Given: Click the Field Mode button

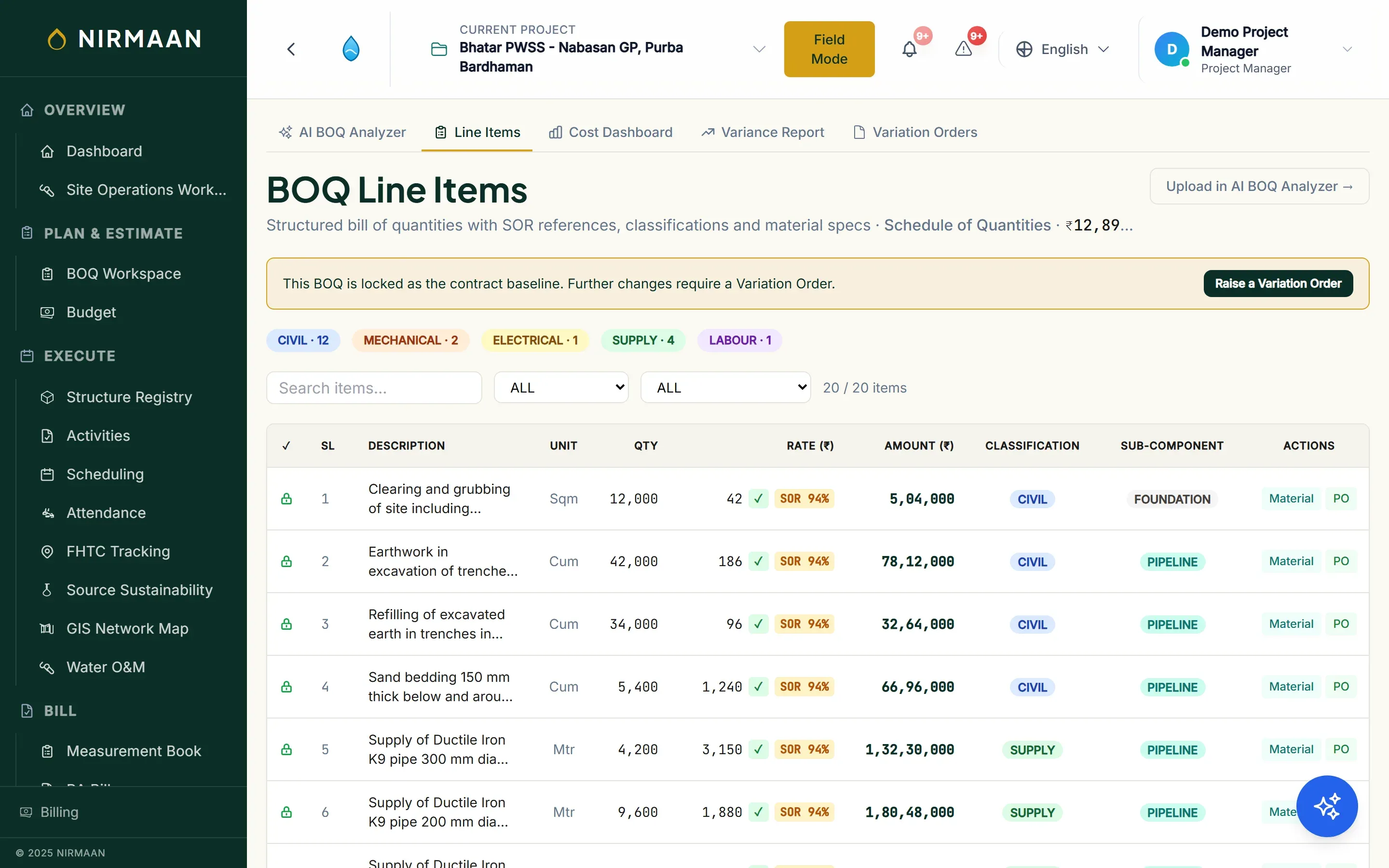Looking at the screenshot, I should click(829, 49).
